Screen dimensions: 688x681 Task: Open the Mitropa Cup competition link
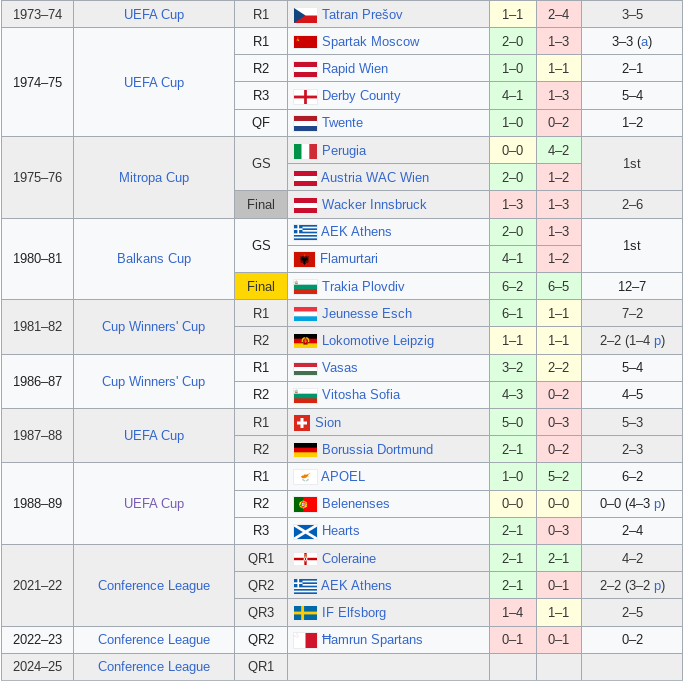(154, 178)
